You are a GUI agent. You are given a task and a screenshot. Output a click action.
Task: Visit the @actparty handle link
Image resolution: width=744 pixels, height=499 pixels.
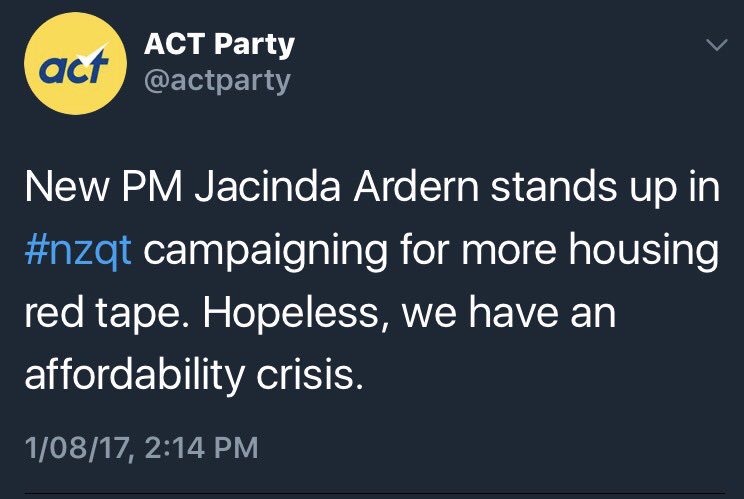(x=217, y=81)
